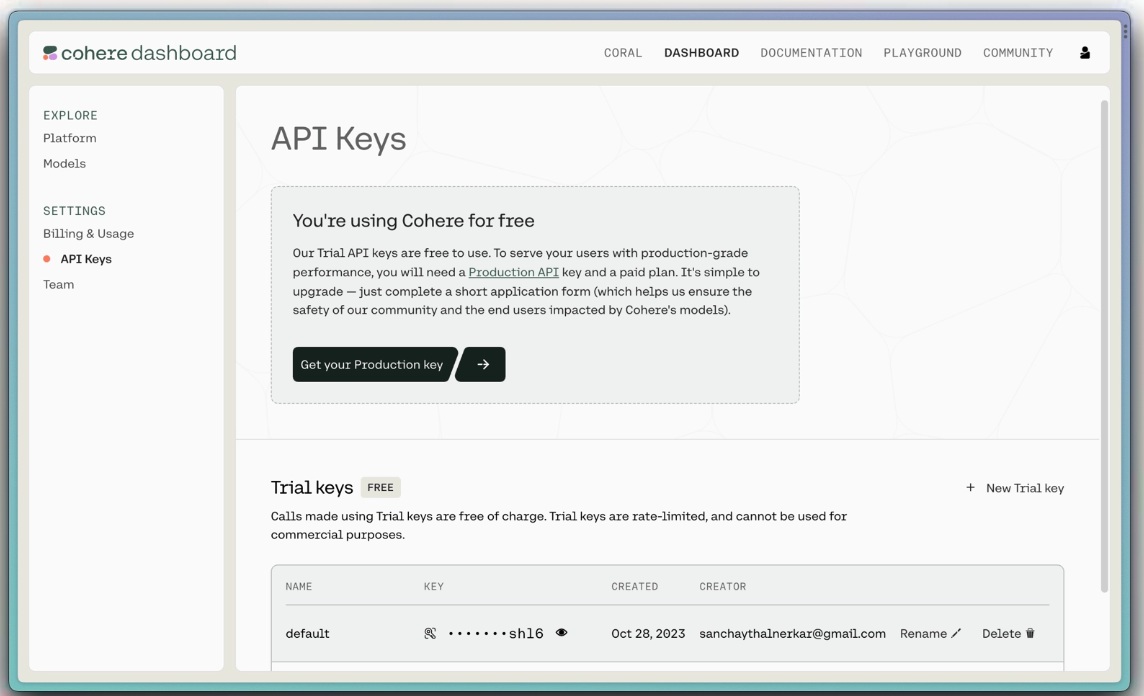Open DOCUMENTATION in the top nav
This screenshot has height=696, width=1144.
811,53
